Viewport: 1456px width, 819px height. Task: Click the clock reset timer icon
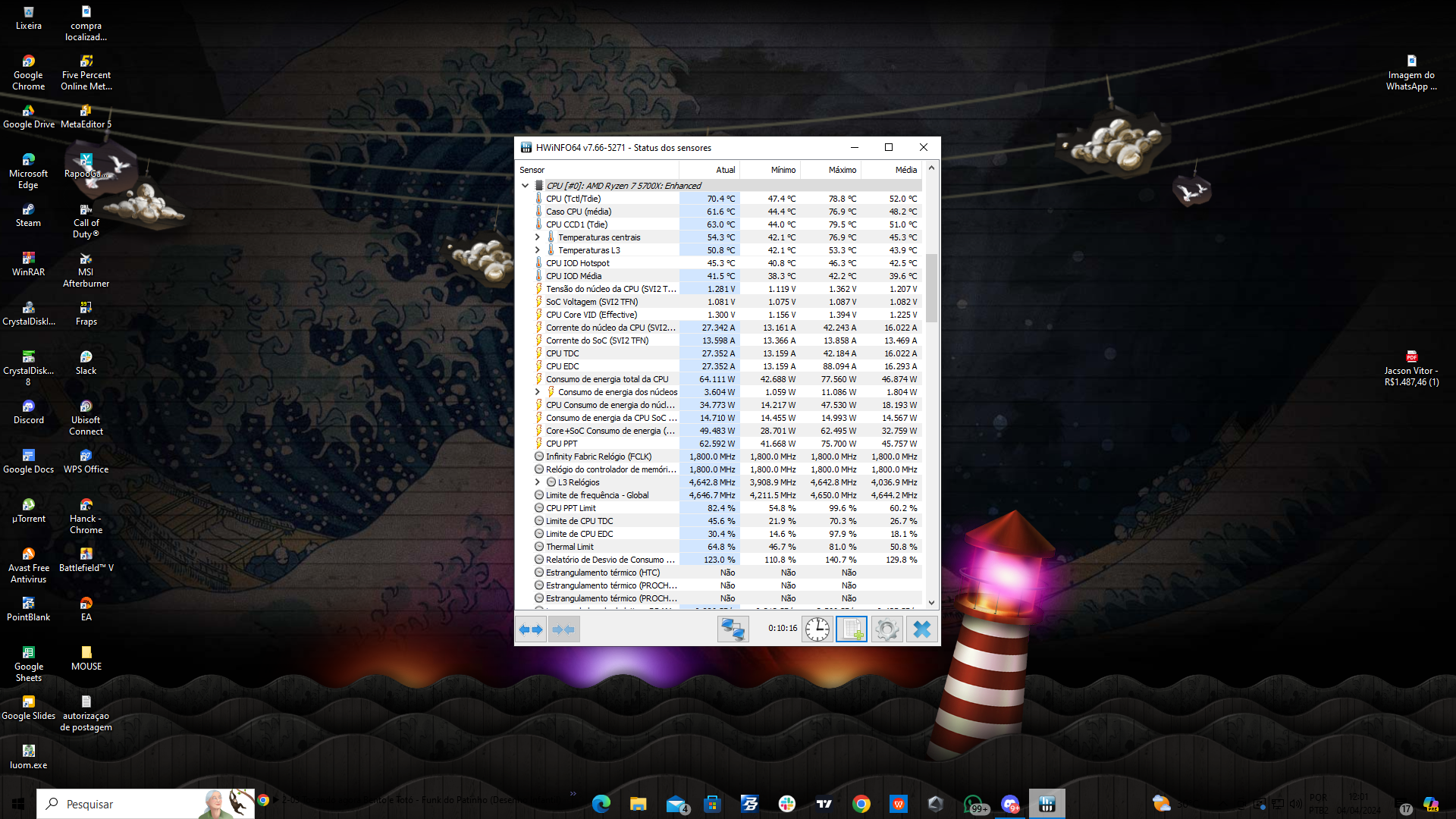click(x=817, y=629)
